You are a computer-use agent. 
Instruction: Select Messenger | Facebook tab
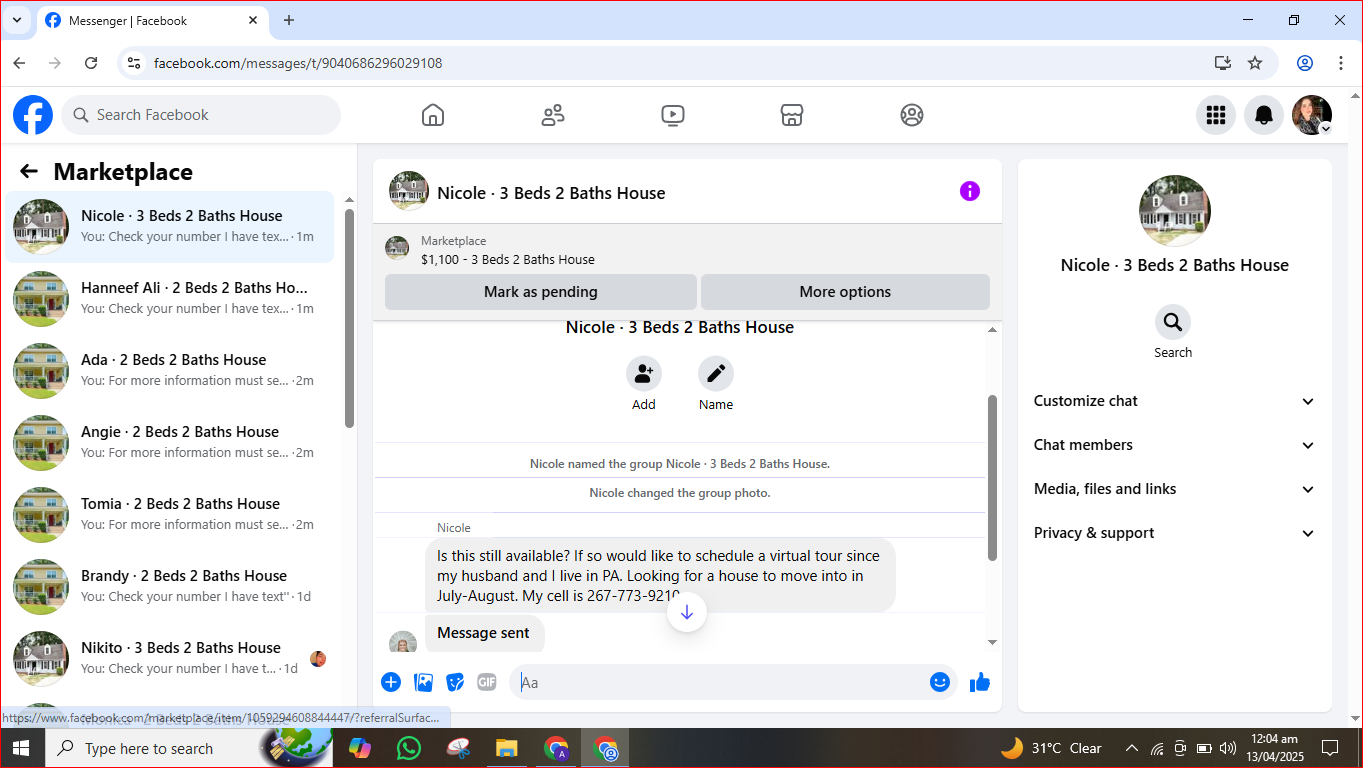coord(153,20)
